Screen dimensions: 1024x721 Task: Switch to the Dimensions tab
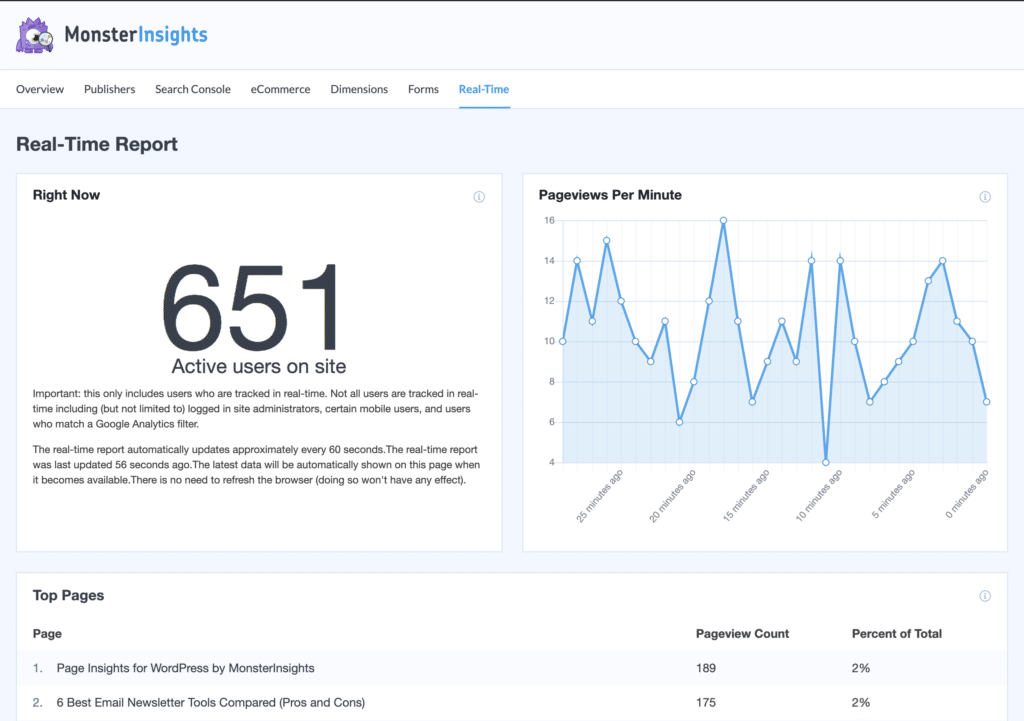tap(359, 89)
